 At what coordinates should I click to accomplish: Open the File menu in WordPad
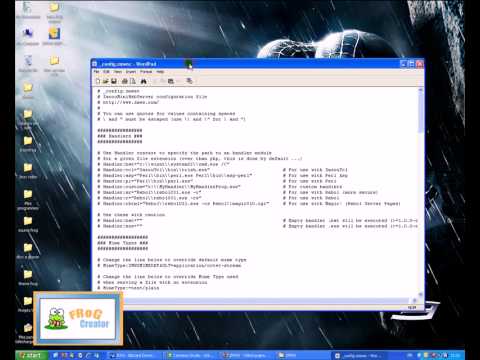[96, 72]
